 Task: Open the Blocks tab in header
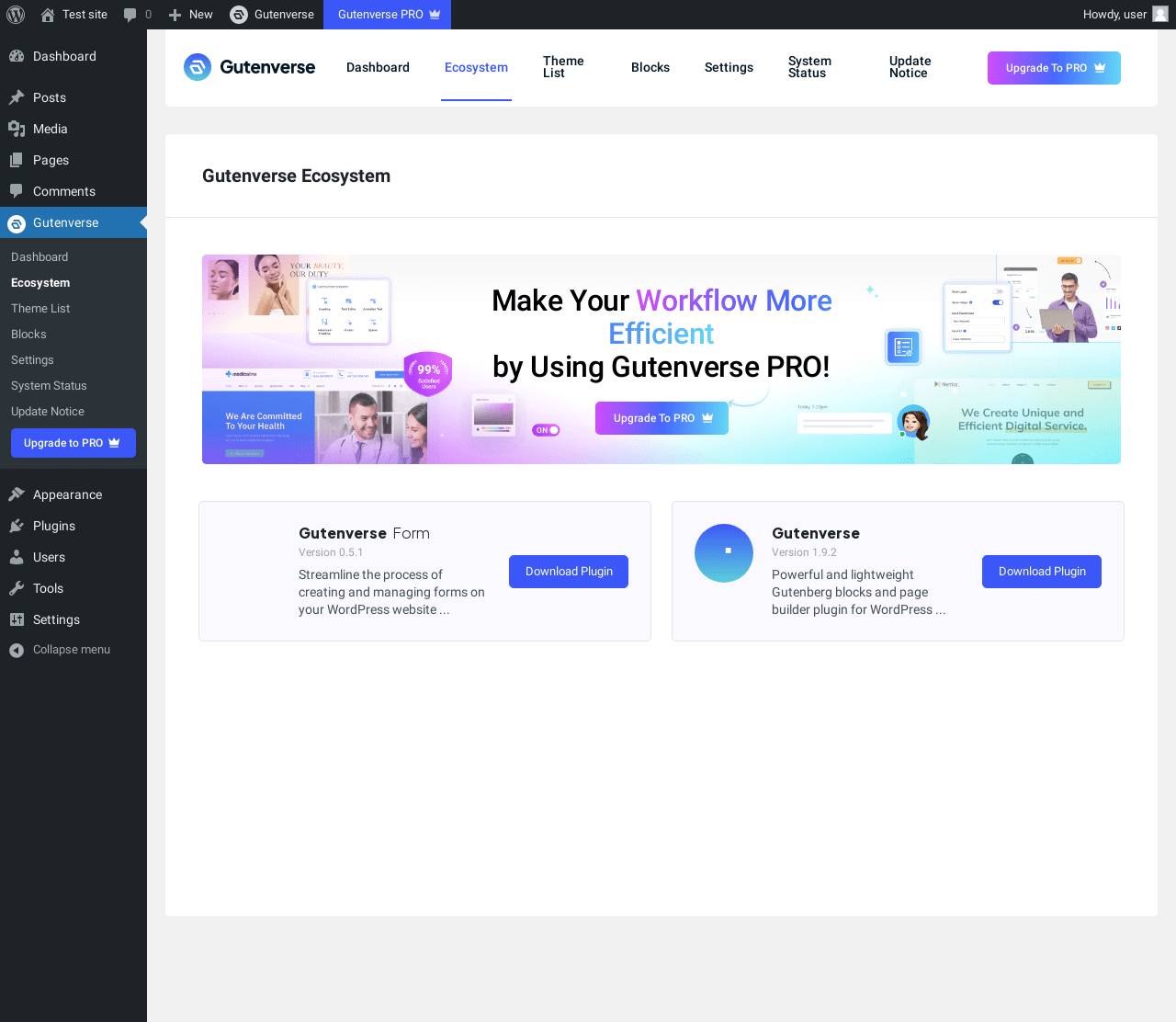(650, 67)
